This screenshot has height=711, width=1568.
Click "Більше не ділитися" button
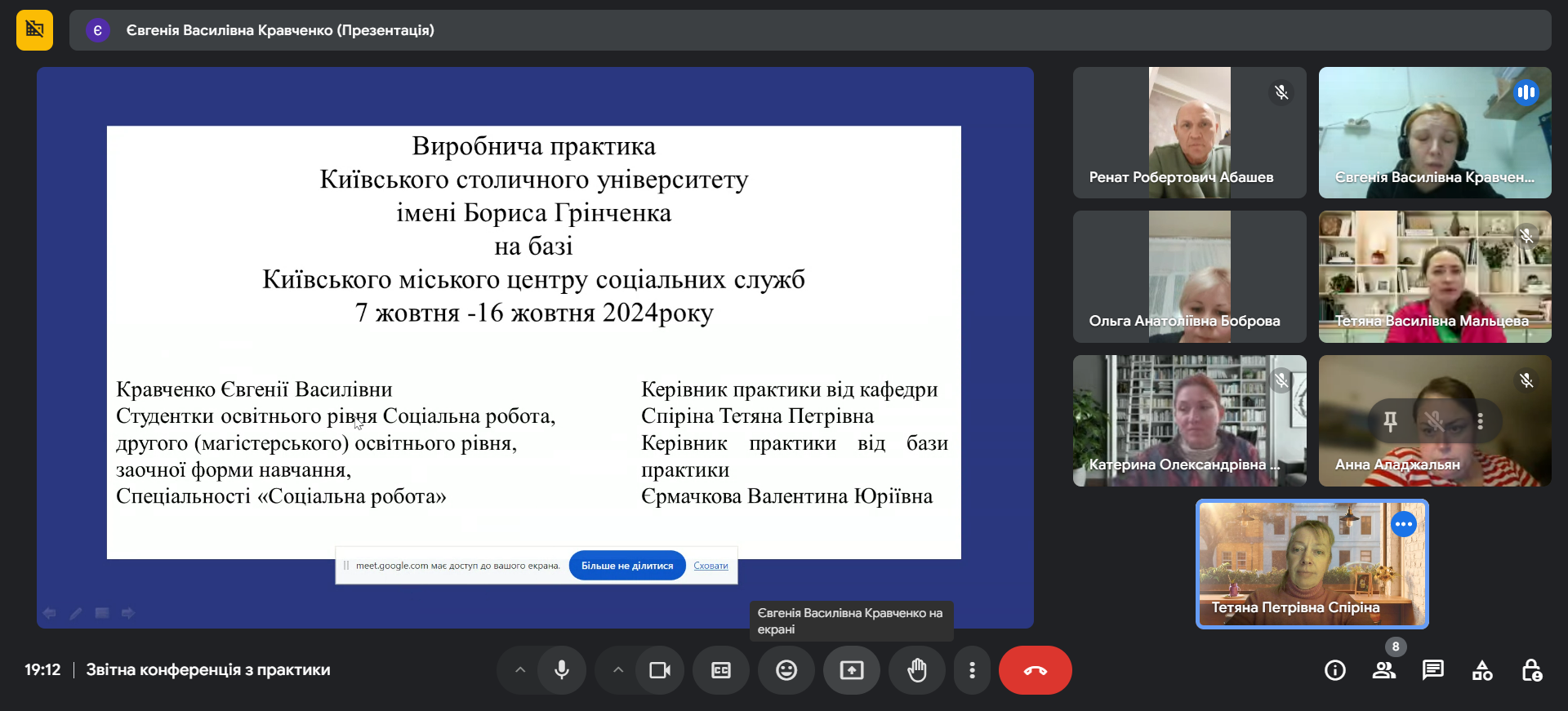click(627, 566)
